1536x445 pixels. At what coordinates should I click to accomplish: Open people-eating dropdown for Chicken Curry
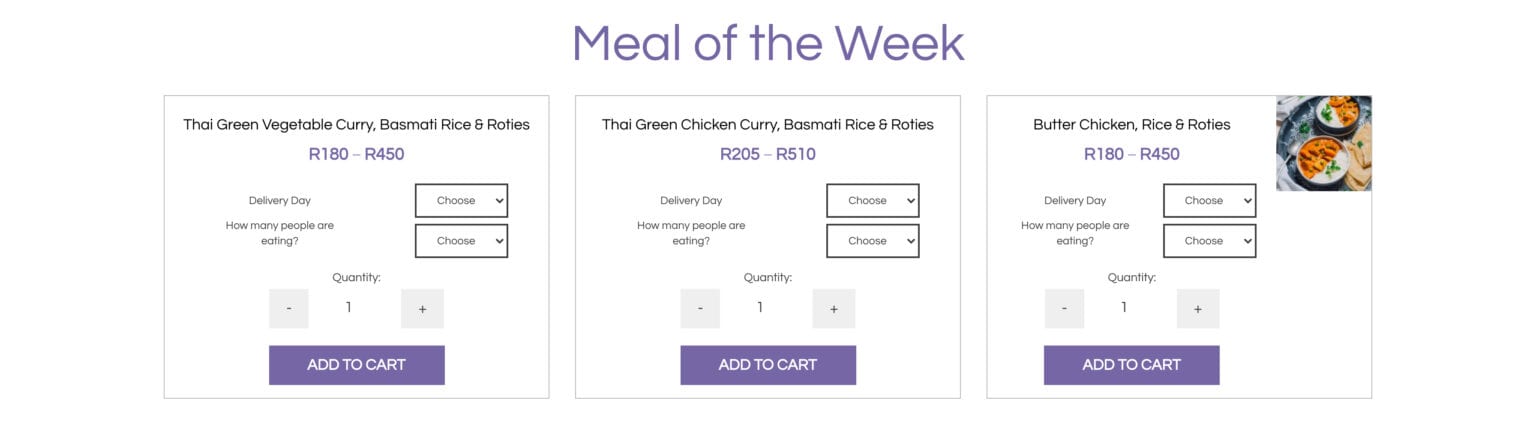point(873,241)
